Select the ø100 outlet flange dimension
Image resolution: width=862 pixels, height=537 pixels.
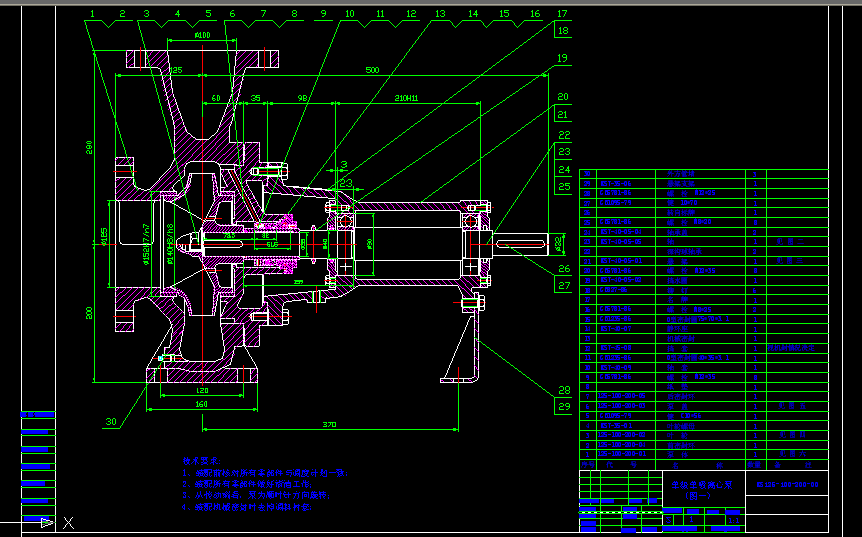pos(202,36)
